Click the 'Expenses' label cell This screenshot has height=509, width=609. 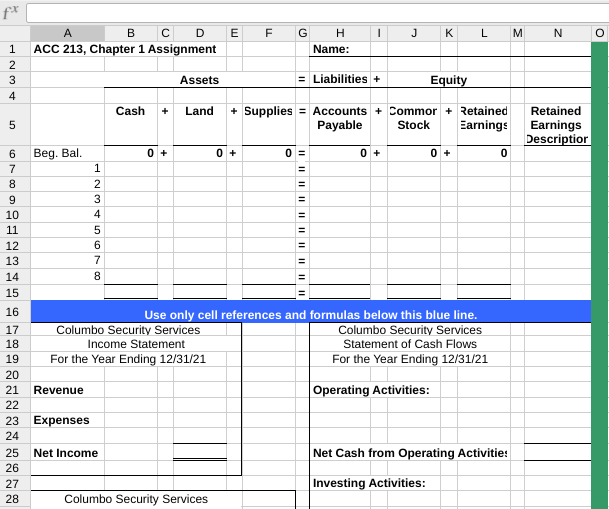67,420
